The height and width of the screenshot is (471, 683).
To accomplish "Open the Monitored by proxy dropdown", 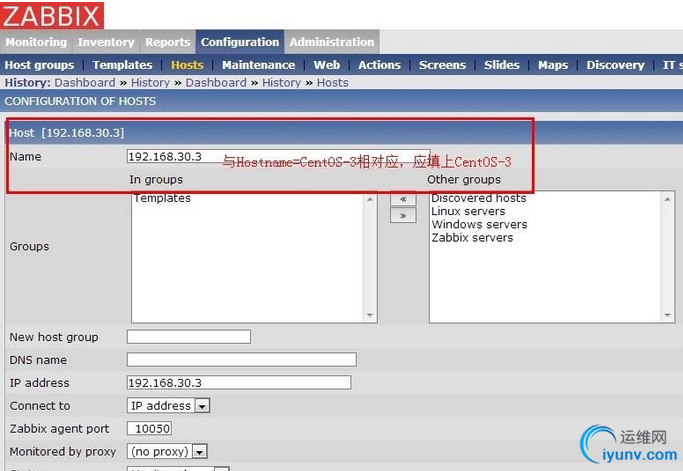I will (x=167, y=451).
